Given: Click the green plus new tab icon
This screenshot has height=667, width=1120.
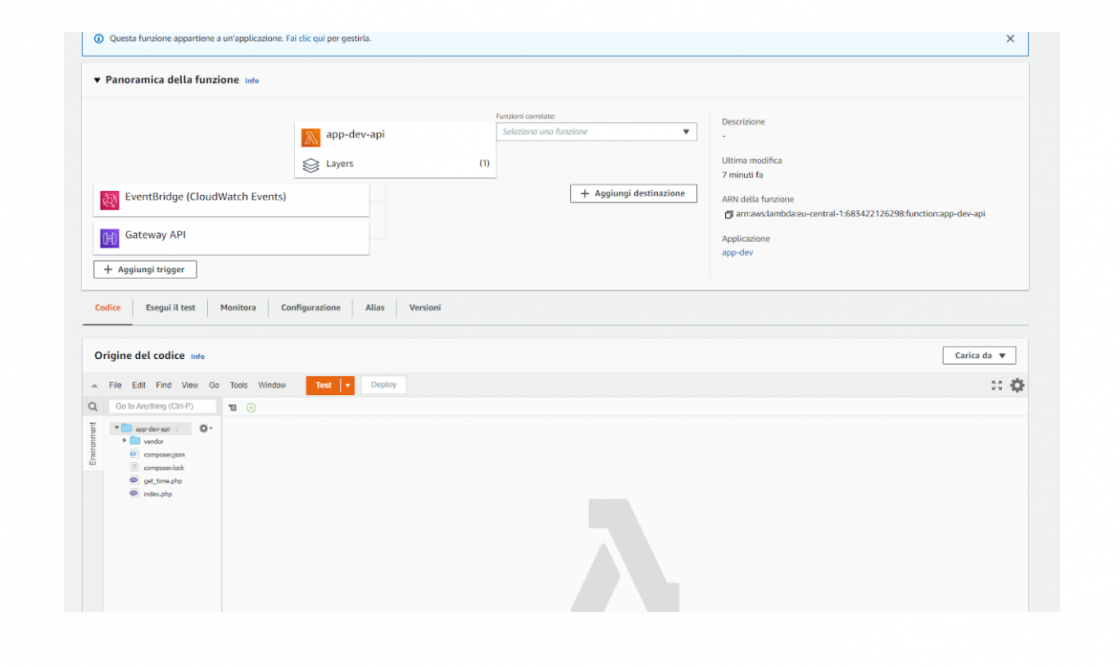Looking at the screenshot, I should tap(251, 407).
